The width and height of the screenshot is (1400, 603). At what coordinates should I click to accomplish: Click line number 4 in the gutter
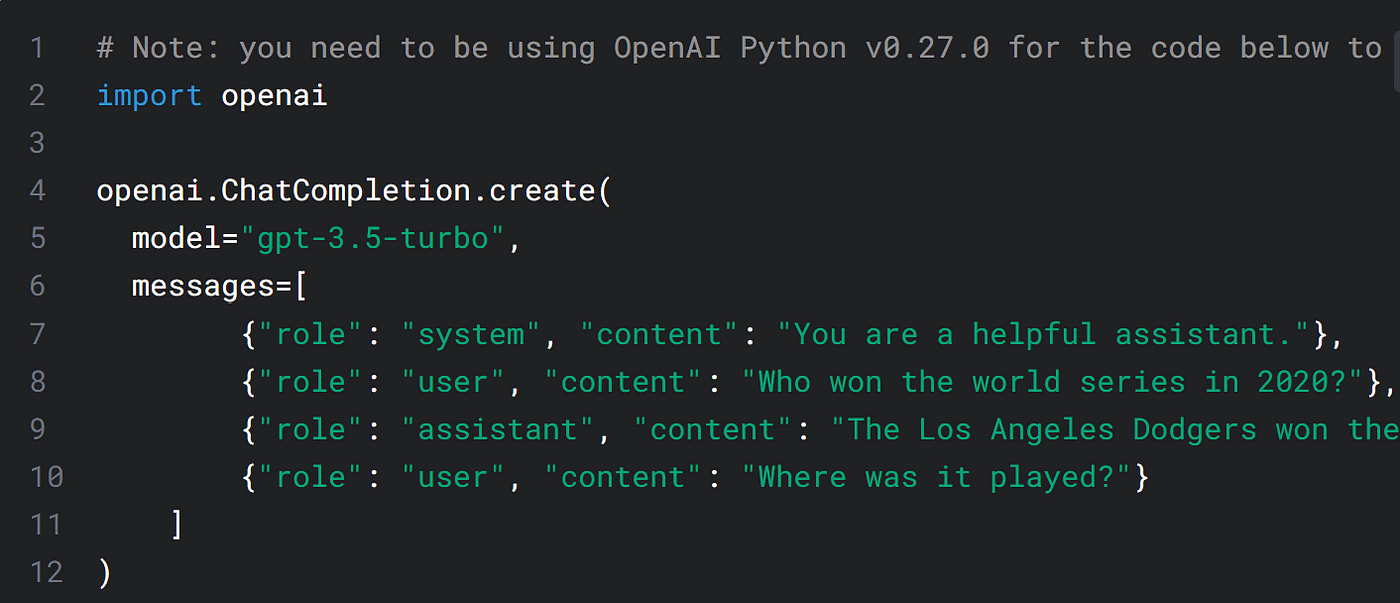click(37, 191)
